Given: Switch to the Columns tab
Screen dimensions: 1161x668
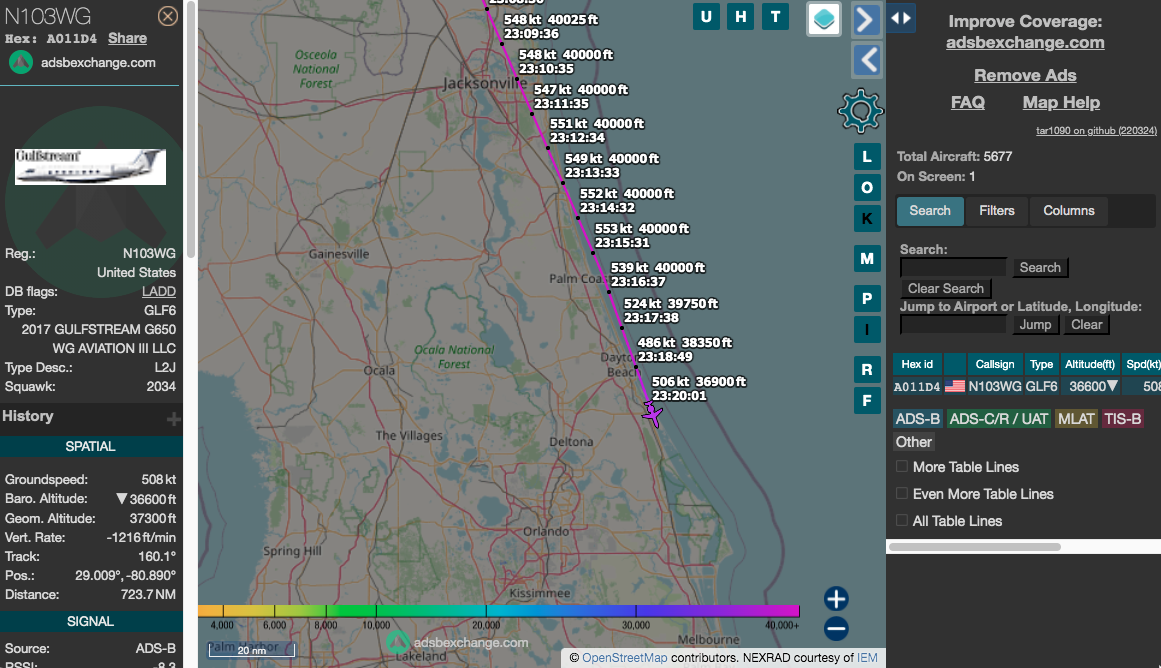Looking at the screenshot, I should click(1068, 211).
